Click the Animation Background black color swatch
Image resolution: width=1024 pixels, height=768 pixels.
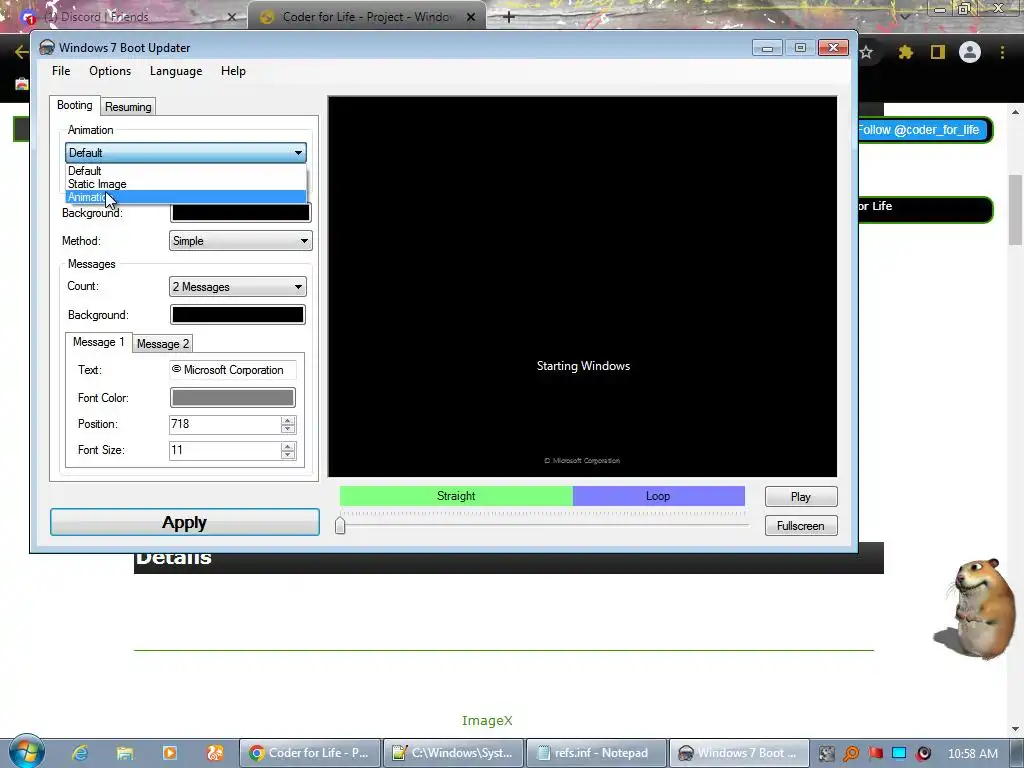click(240, 212)
